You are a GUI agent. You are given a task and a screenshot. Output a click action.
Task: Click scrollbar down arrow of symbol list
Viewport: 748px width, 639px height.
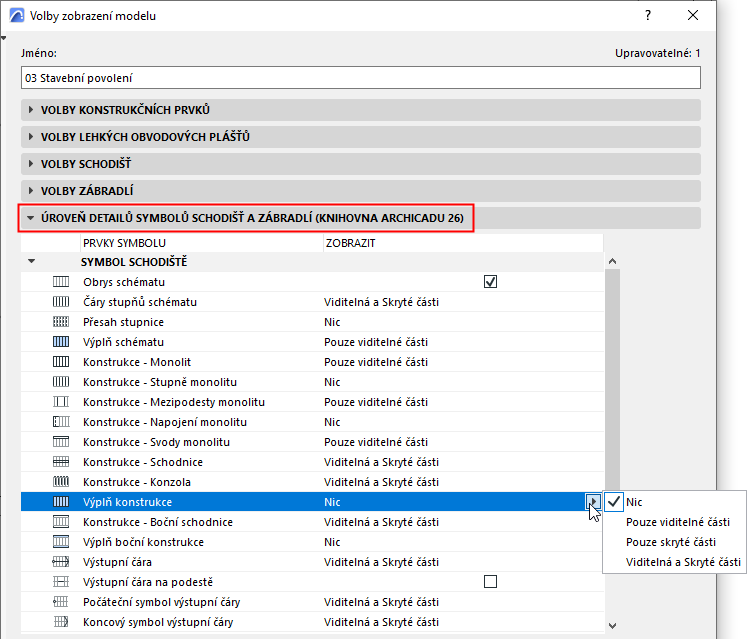pyautogui.click(x=613, y=626)
